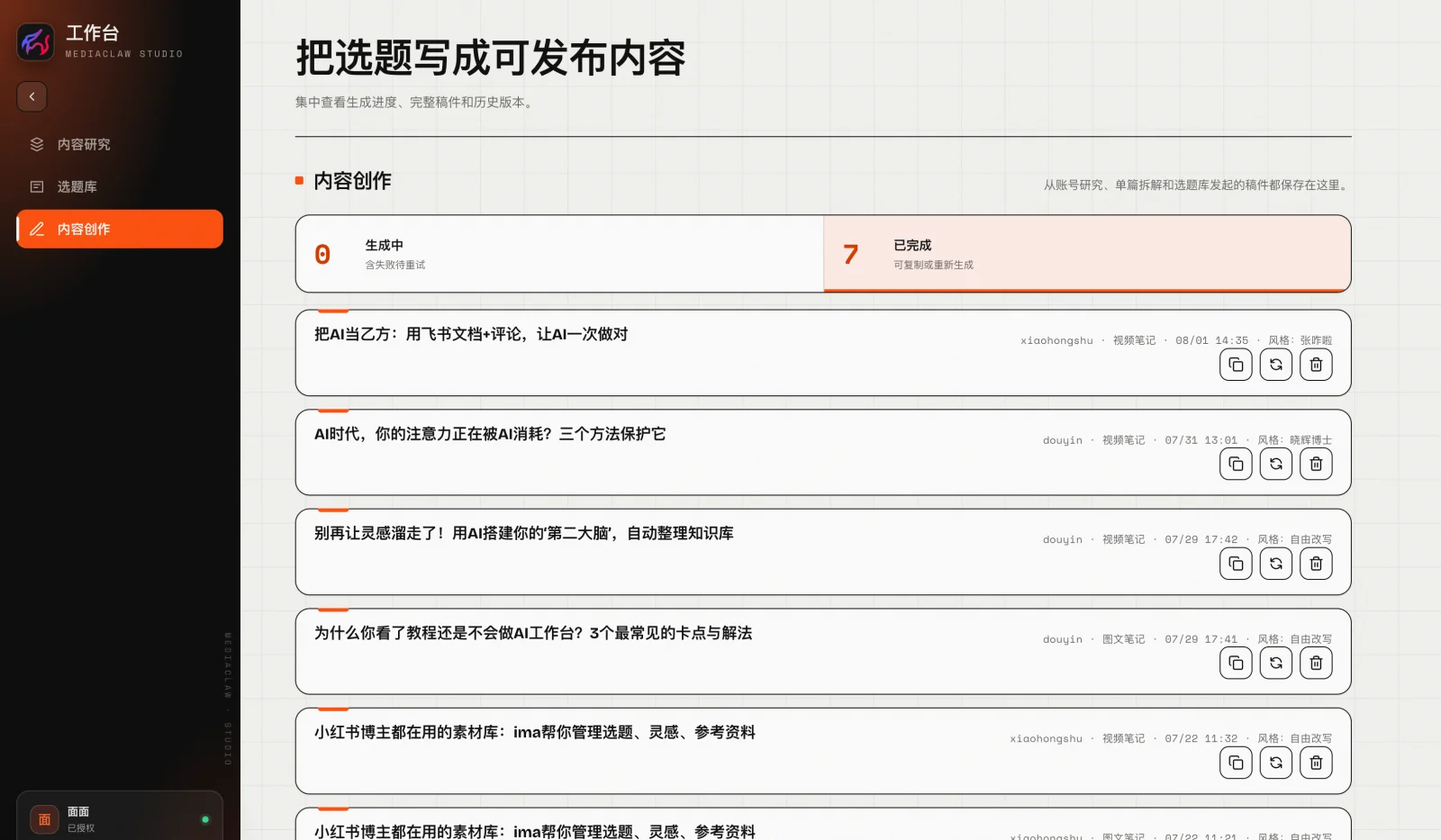
Task: Delete the 别再让灵感溜走了 draft
Action: click(x=1316, y=564)
